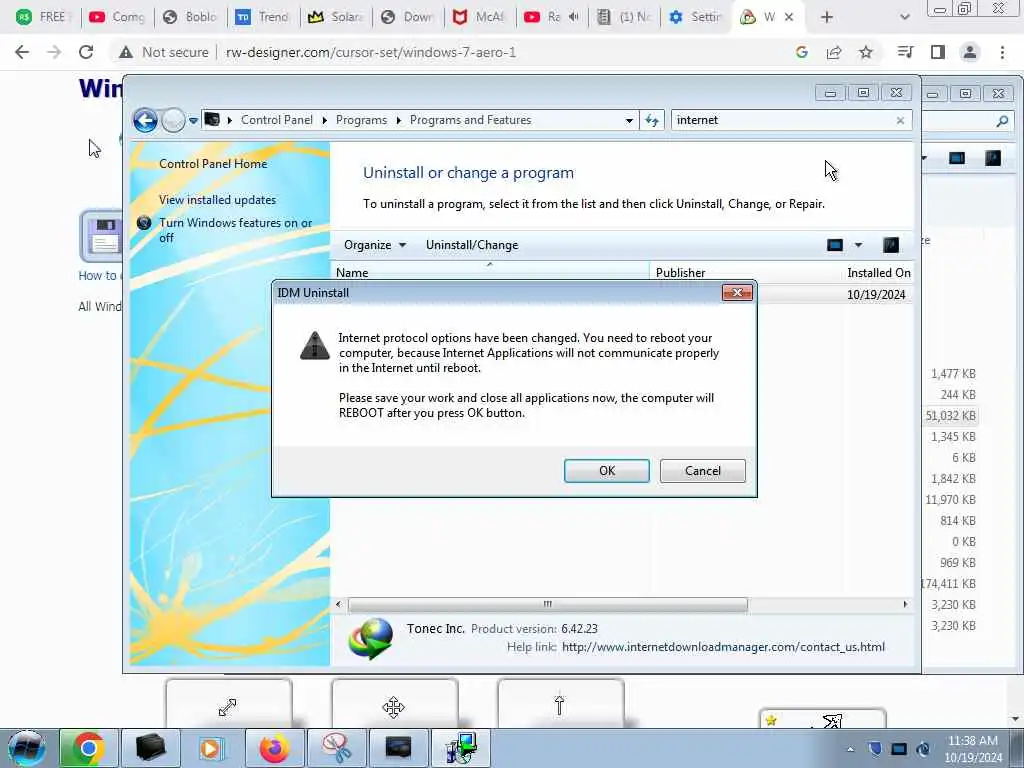Viewport: 1024px width, 768px height.
Task: Expand the arrow after Control Panel breadcrumb
Action: 325,120
